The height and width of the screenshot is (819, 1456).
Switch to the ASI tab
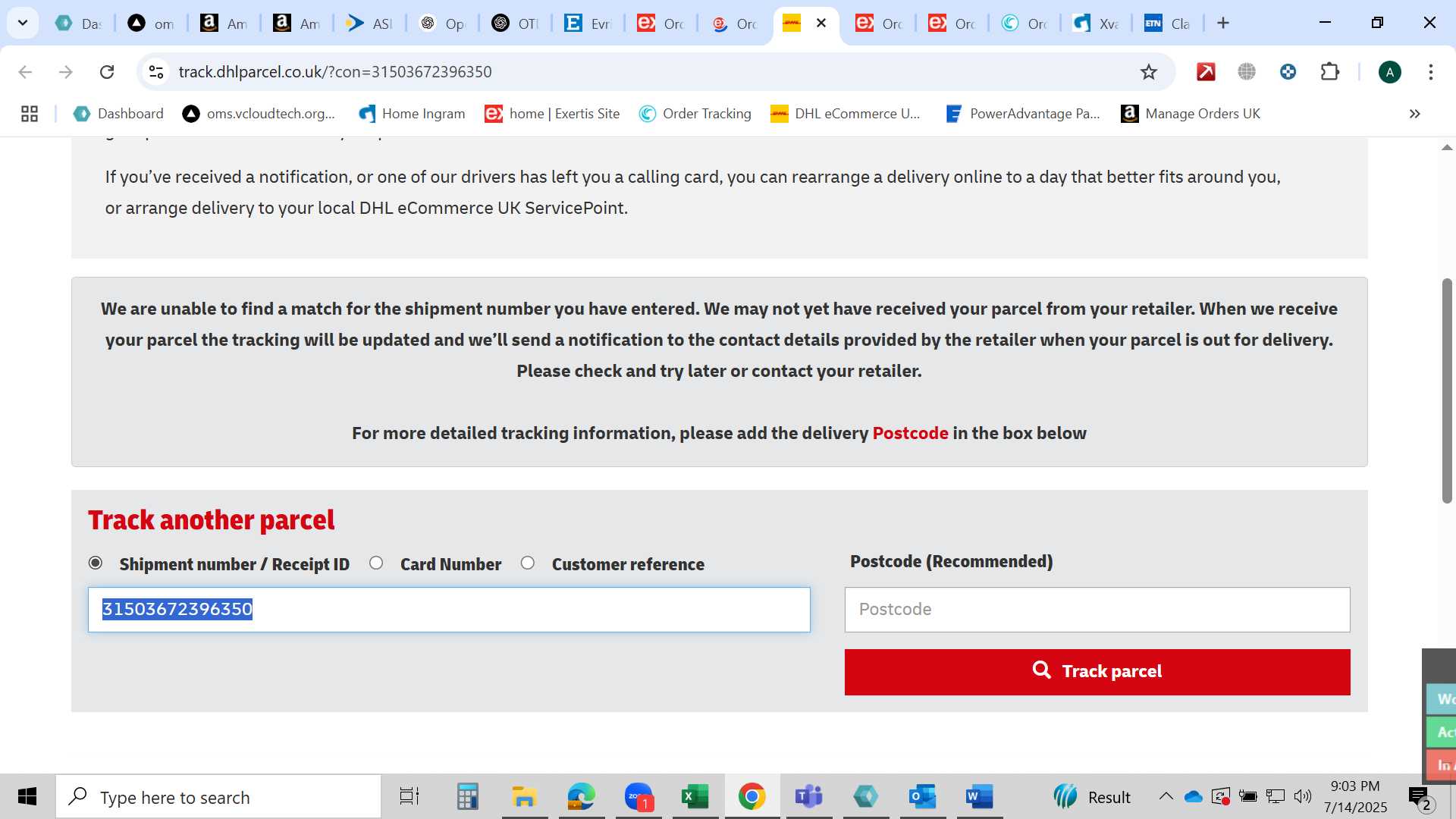coord(369,24)
